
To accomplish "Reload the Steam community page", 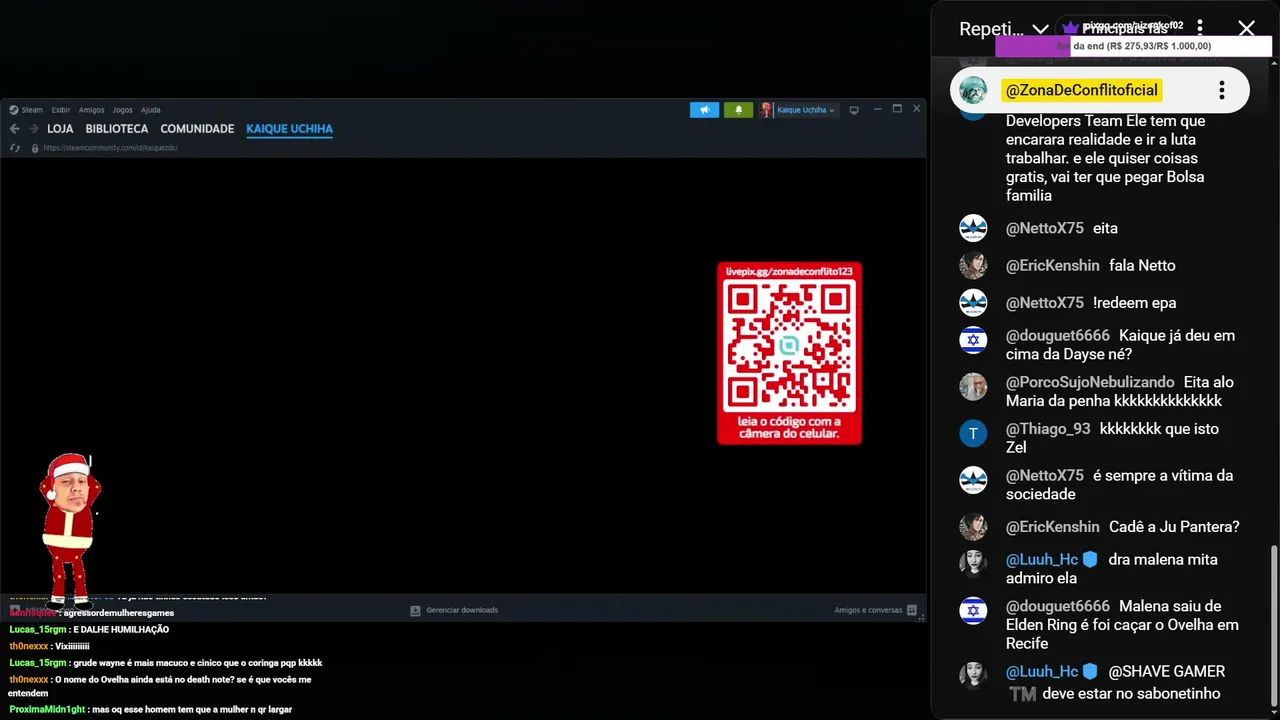I will (x=14, y=148).
